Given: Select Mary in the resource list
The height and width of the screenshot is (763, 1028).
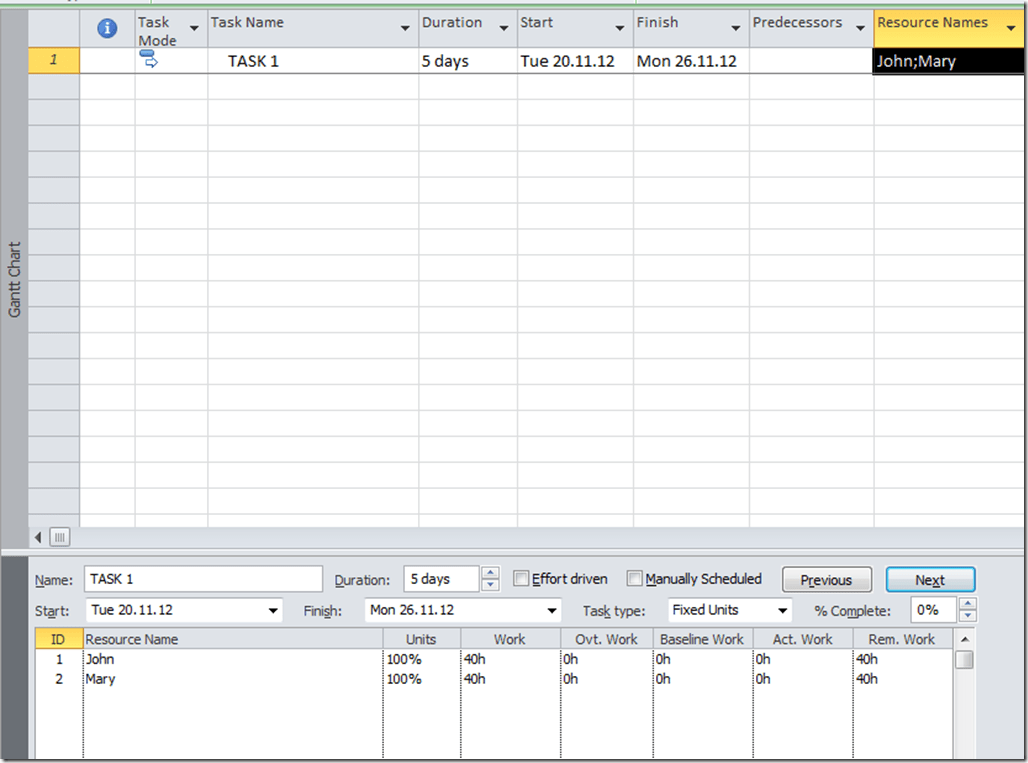Looking at the screenshot, I should [x=100, y=679].
